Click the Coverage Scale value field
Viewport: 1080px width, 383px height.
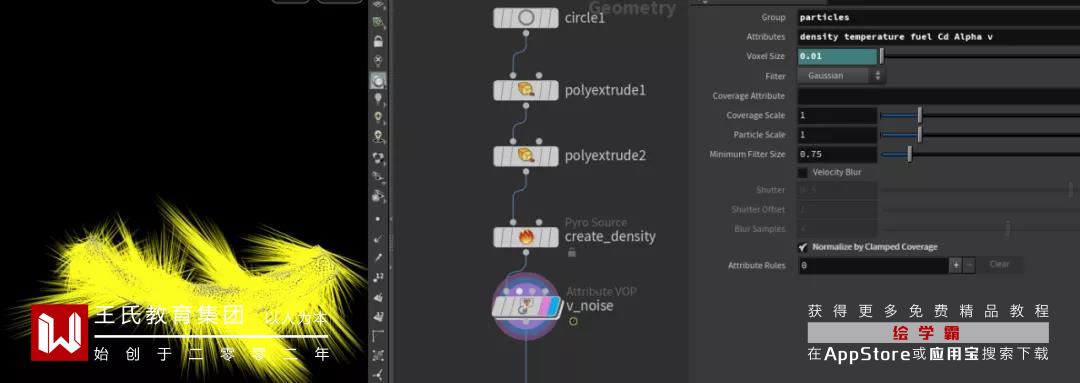tap(838, 116)
